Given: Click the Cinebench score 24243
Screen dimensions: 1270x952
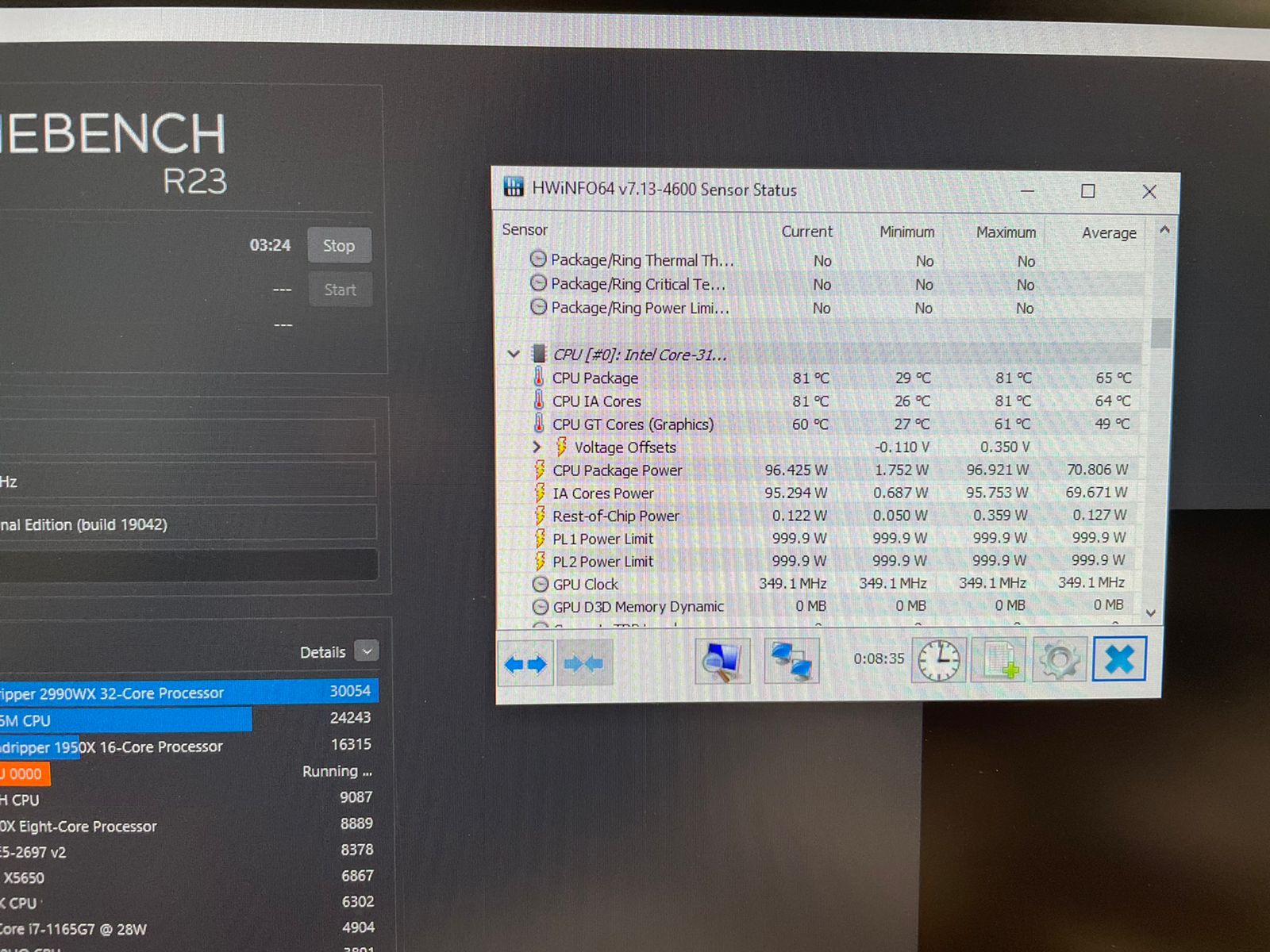Looking at the screenshot, I should point(350,717).
